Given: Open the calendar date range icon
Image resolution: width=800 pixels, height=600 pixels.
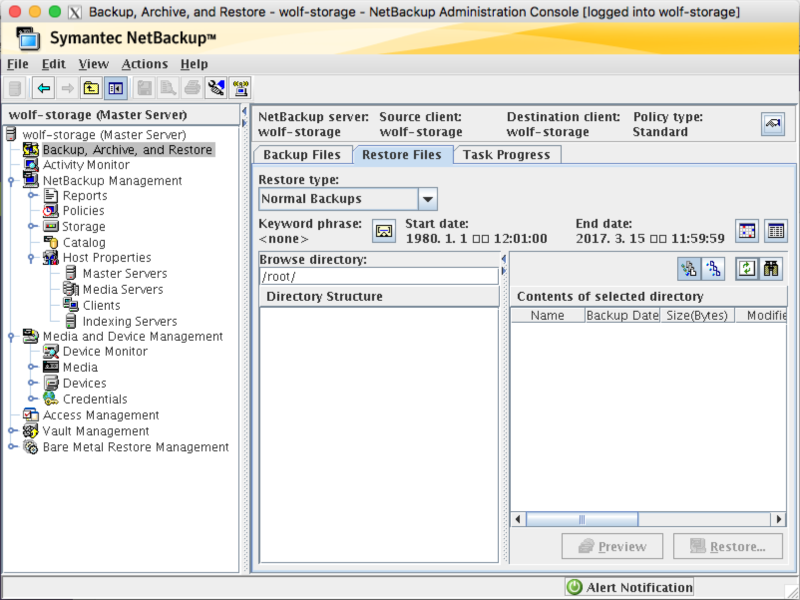Looking at the screenshot, I should click(x=747, y=231).
